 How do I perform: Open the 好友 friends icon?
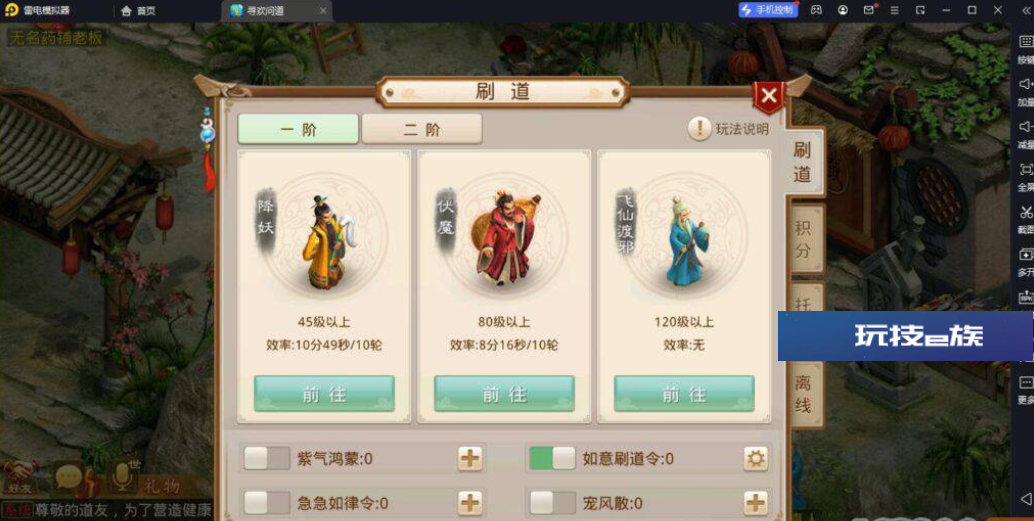[x=20, y=477]
